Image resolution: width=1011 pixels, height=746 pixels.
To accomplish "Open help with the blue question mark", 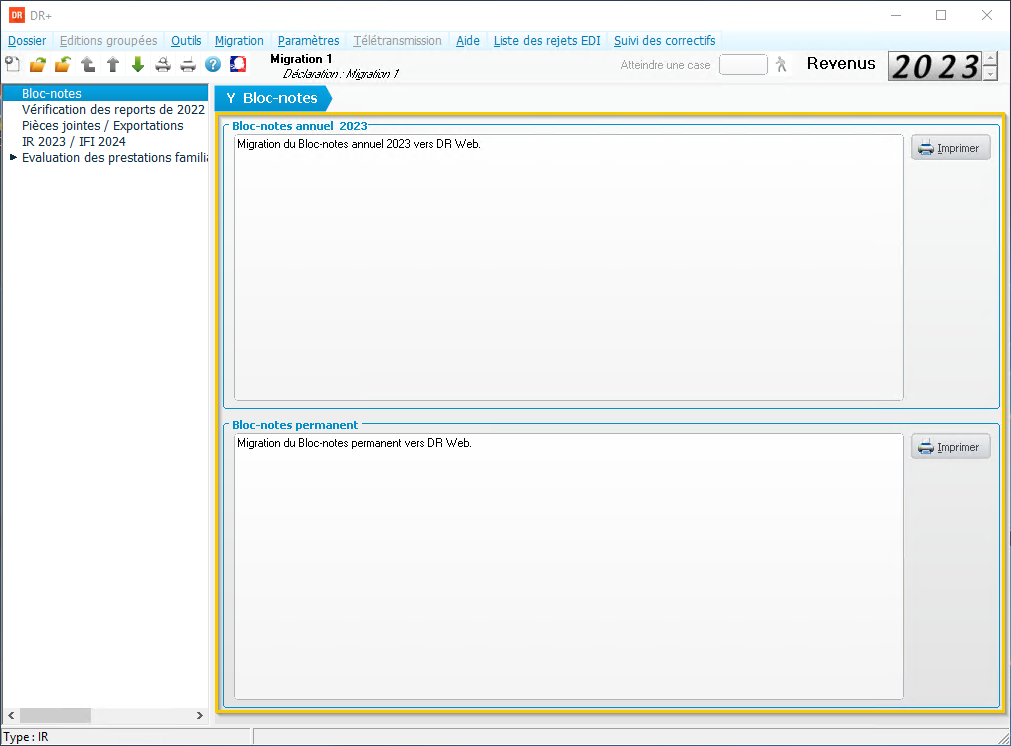I will tap(213, 65).
